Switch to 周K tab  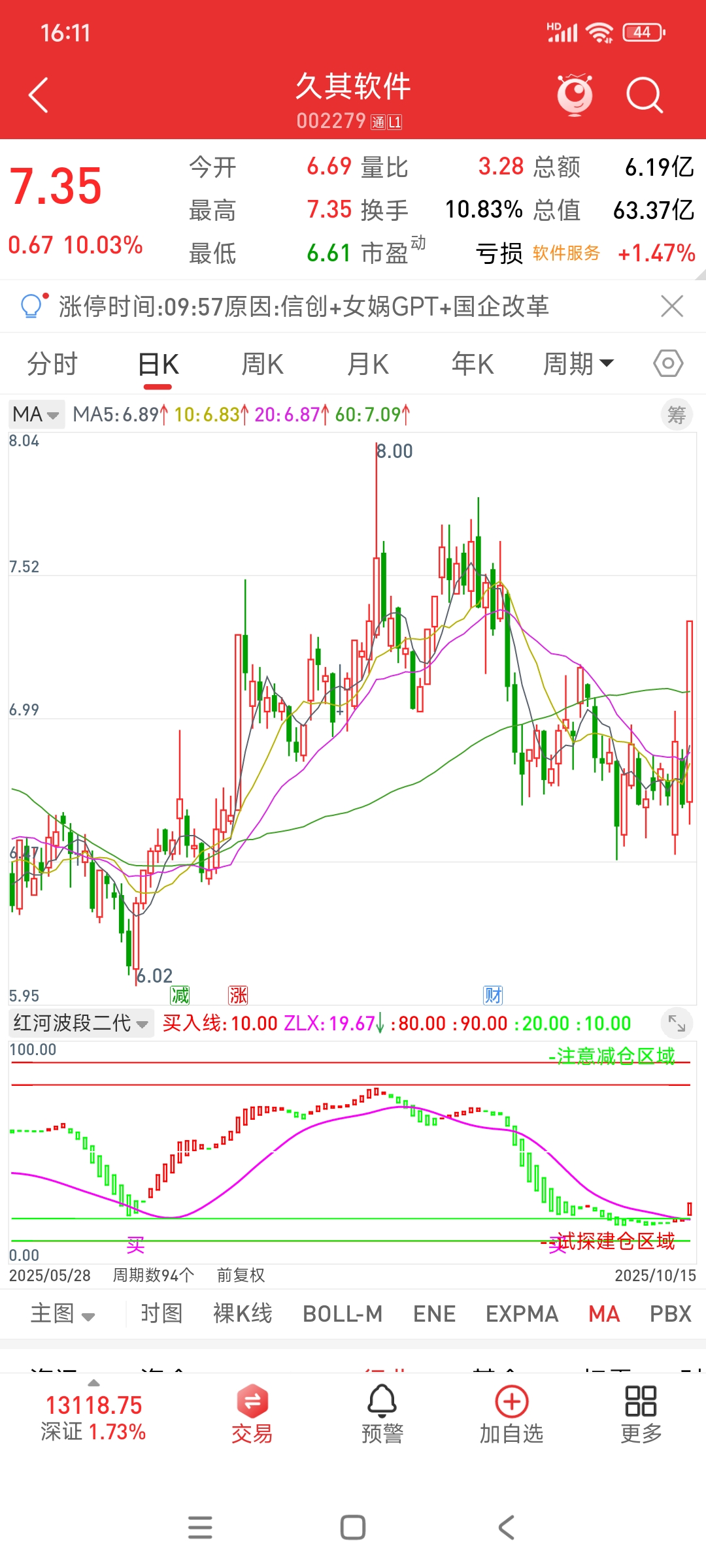(262, 364)
